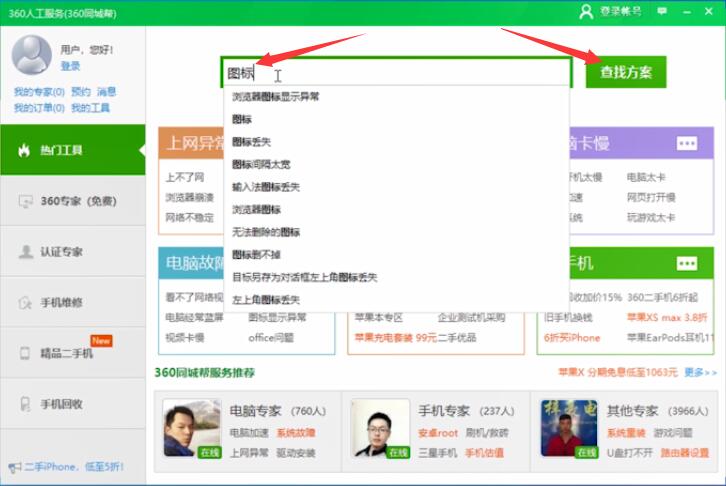Screen dimensions: 726x486
Task: Click the 安卓root link under 手机专家
Action: pos(438,433)
